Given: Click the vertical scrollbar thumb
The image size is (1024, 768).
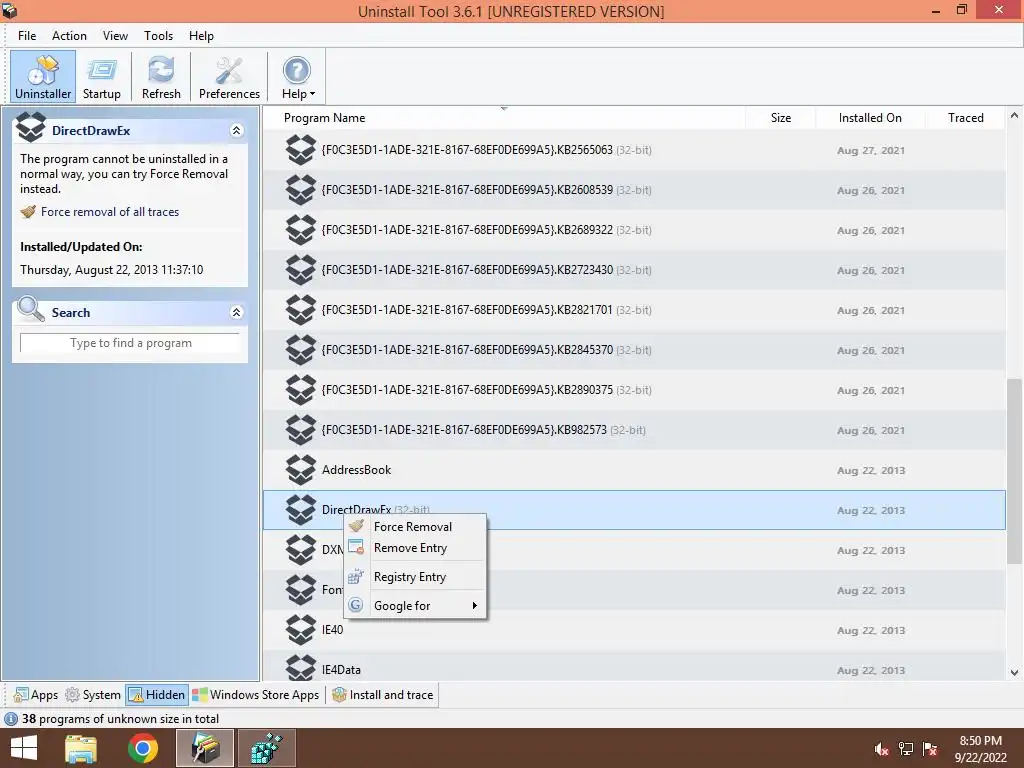Looking at the screenshot, I should (x=1014, y=470).
